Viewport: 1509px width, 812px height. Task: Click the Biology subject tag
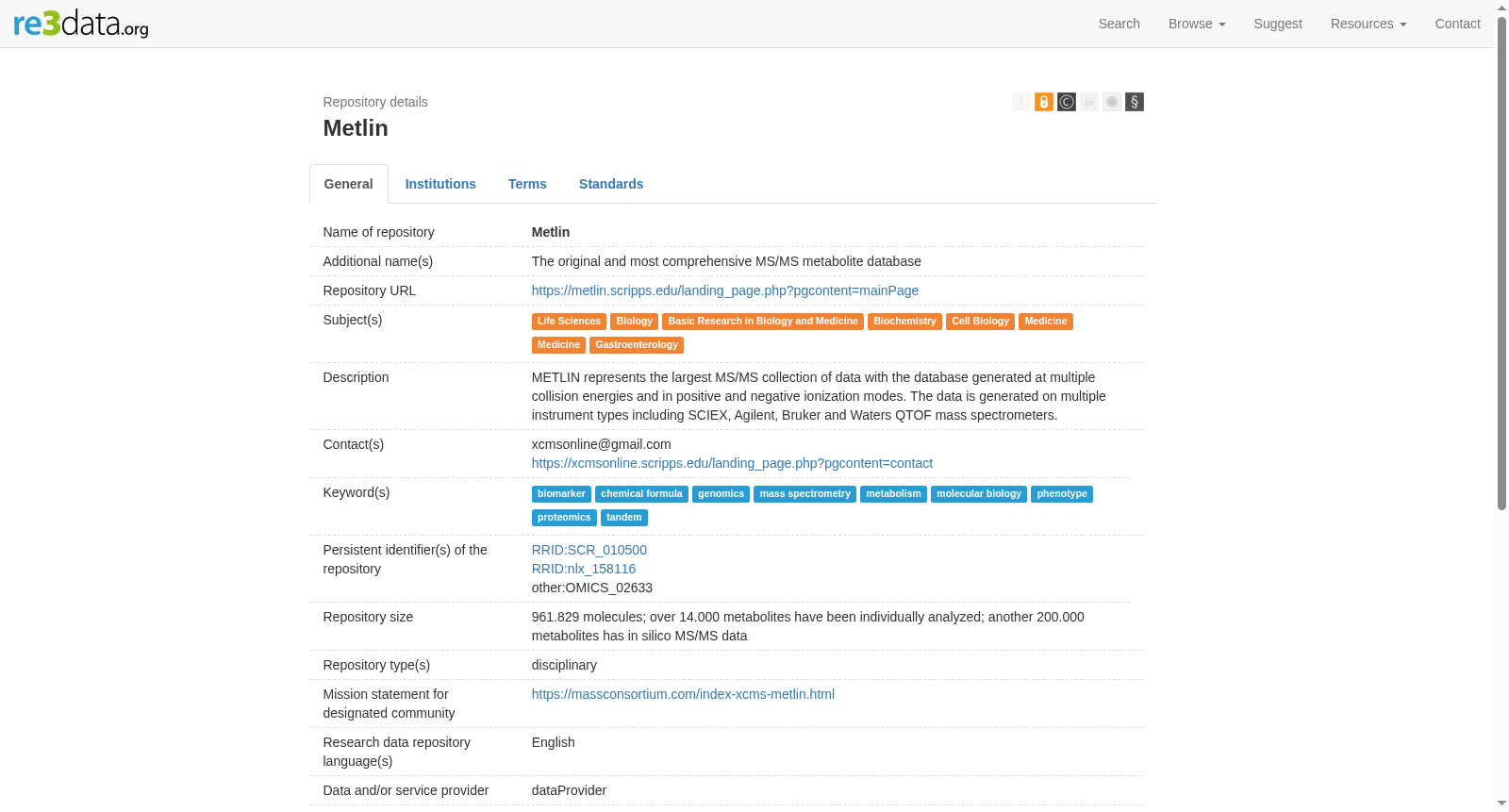[635, 322]
